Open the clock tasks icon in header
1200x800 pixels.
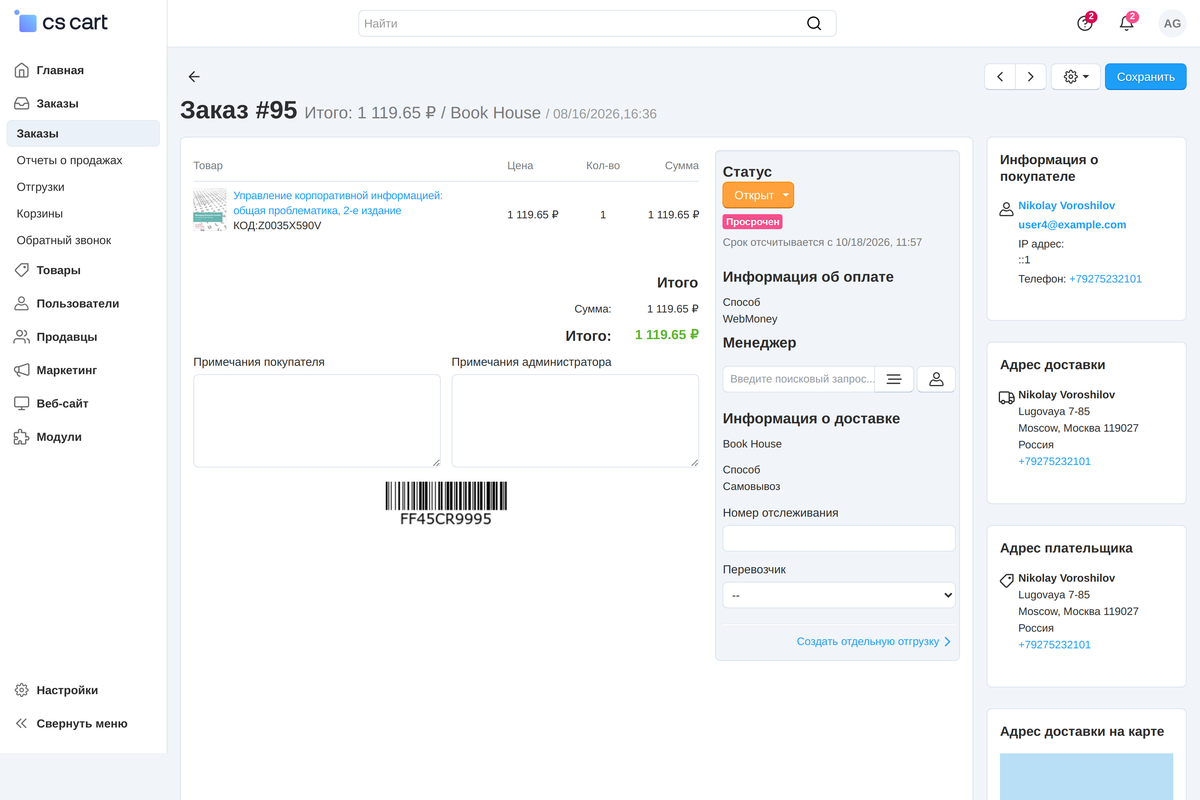(1085, 23)
